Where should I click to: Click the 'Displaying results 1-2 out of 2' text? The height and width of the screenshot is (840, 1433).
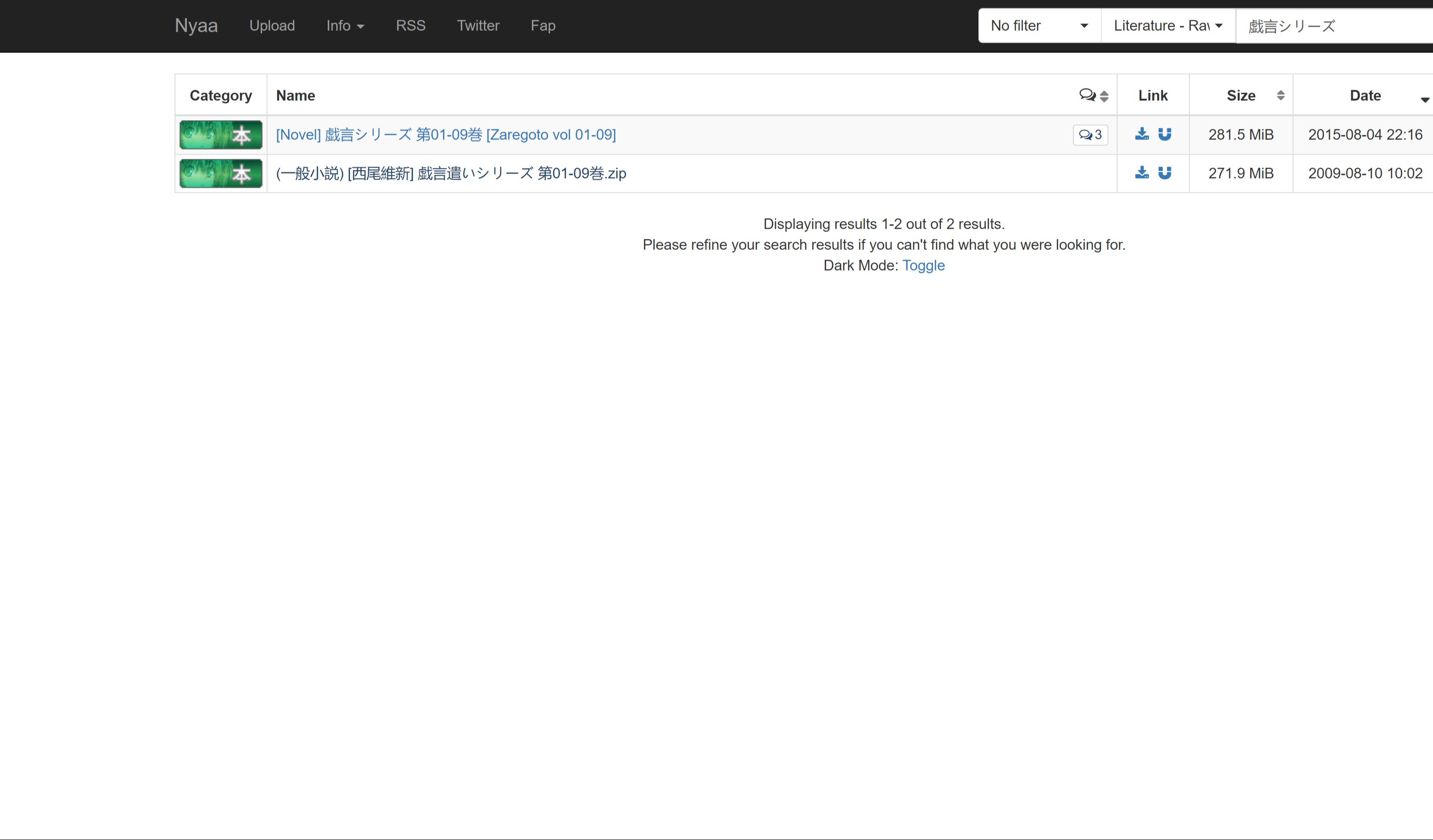884,224
